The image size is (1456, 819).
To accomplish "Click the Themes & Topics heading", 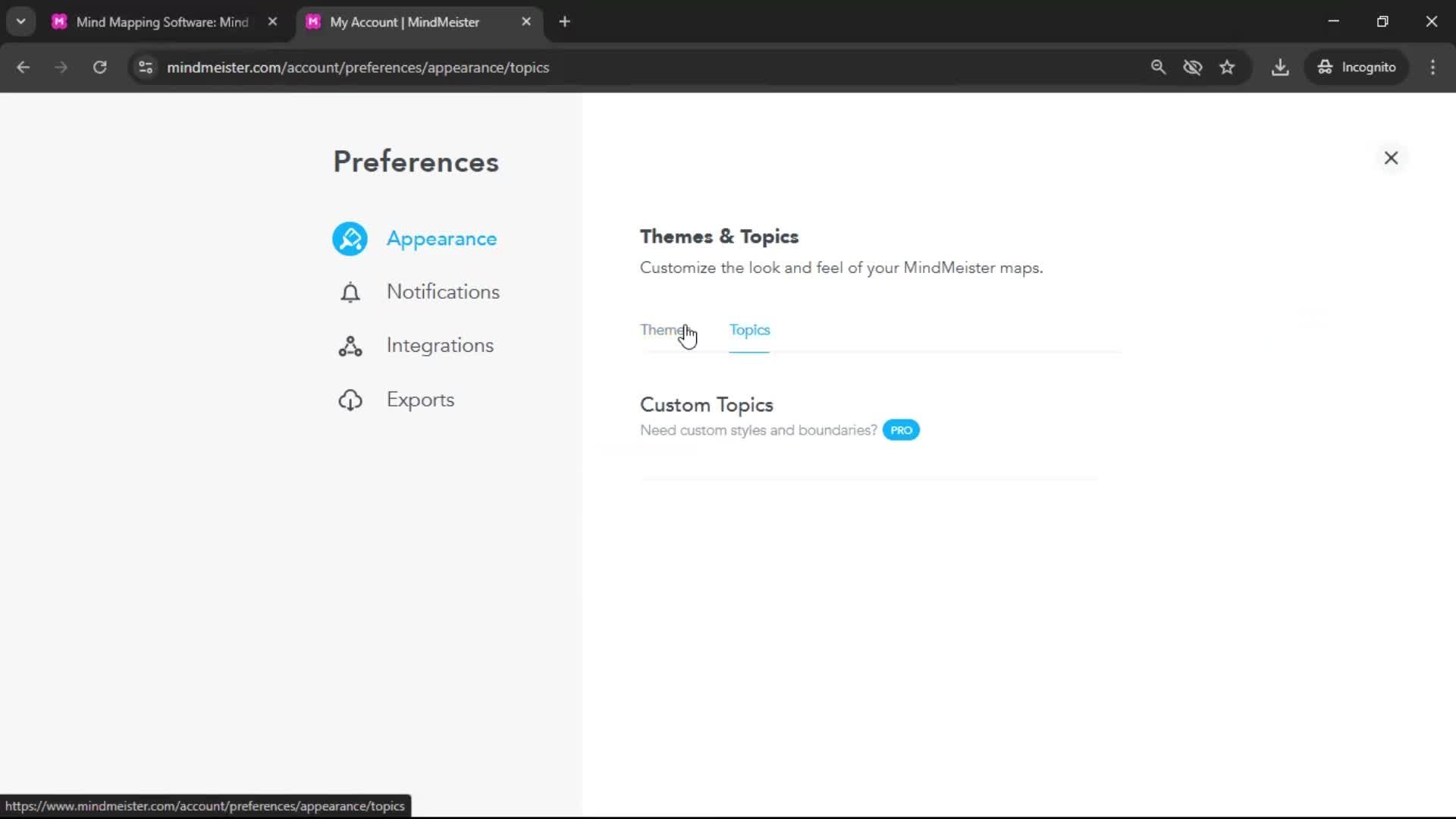I will click(x=719, y=237).
